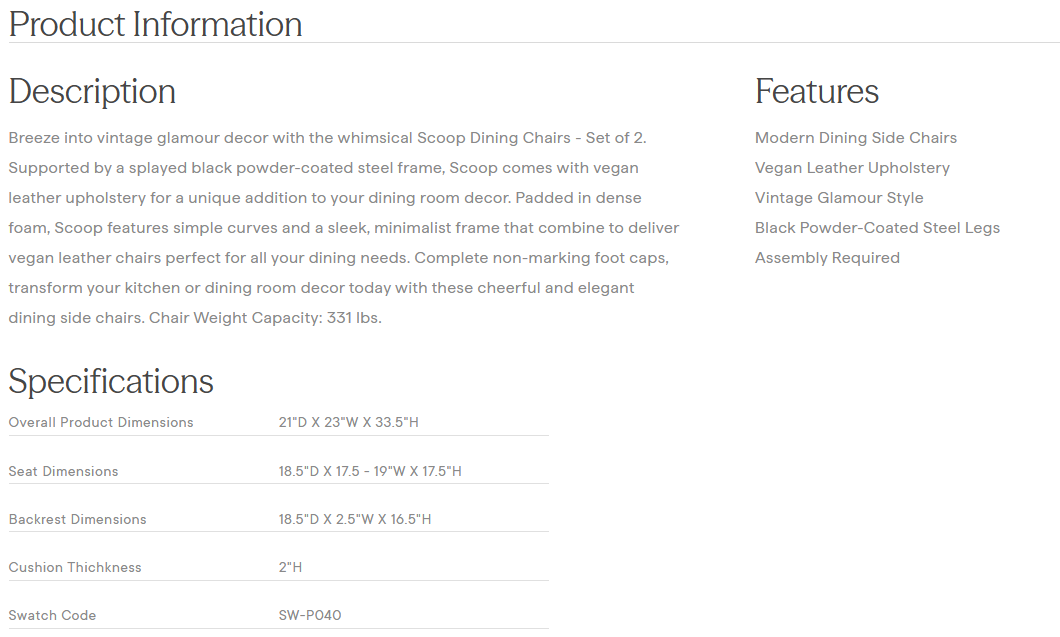
Task: Click the Vegan Leather Upholstery feature
Action: 852,168
